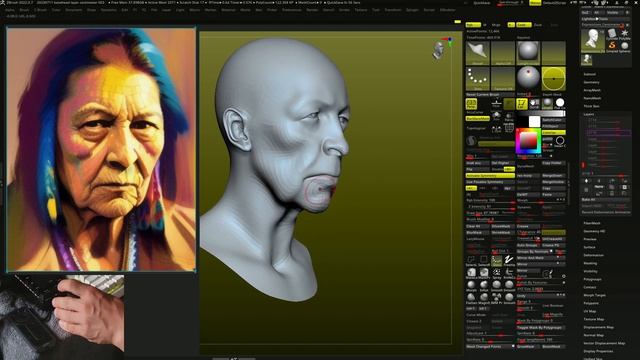Open the gray material sphere picker
Screen dimensions: 640x360
point(528,53)
